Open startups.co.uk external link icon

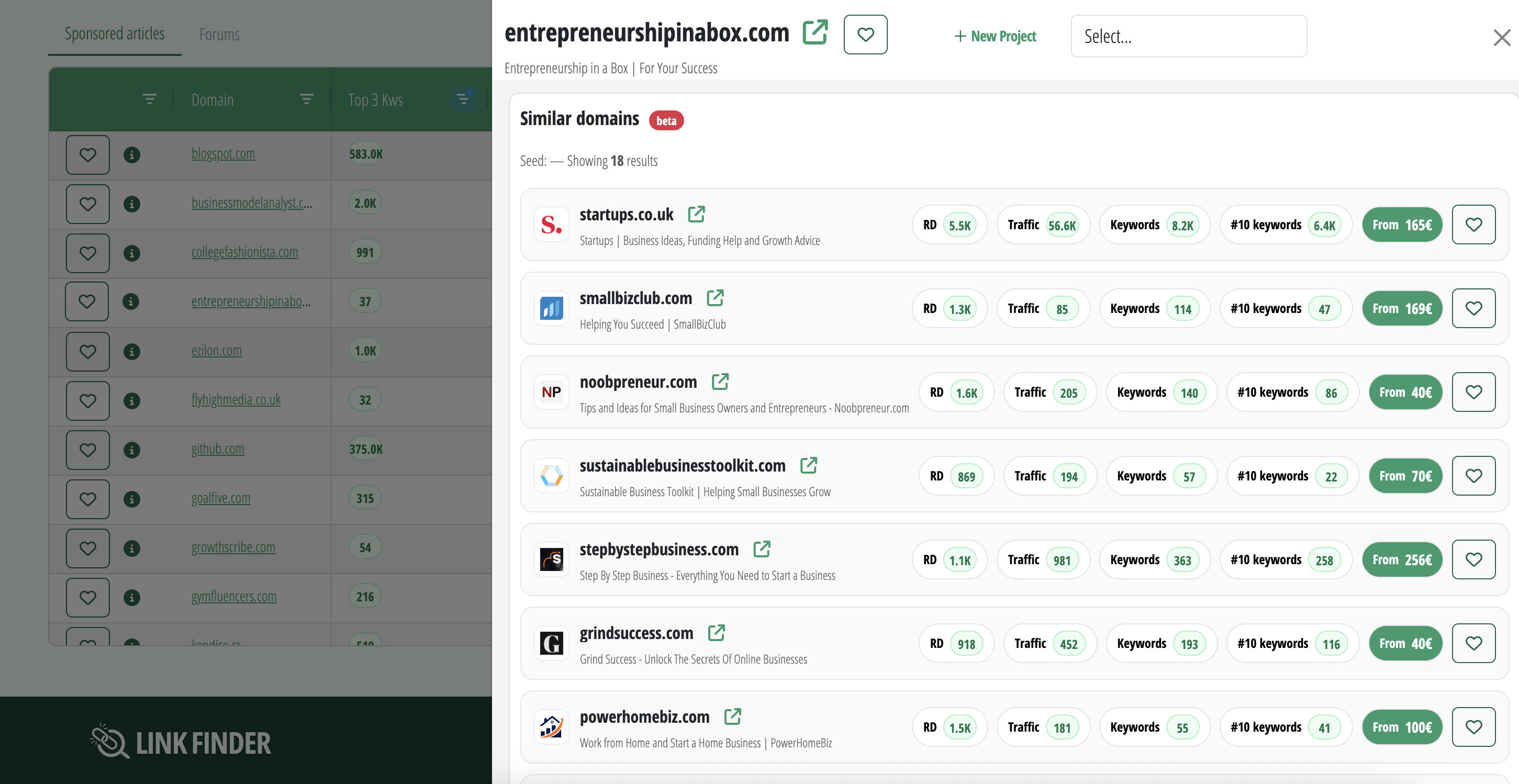696,214
